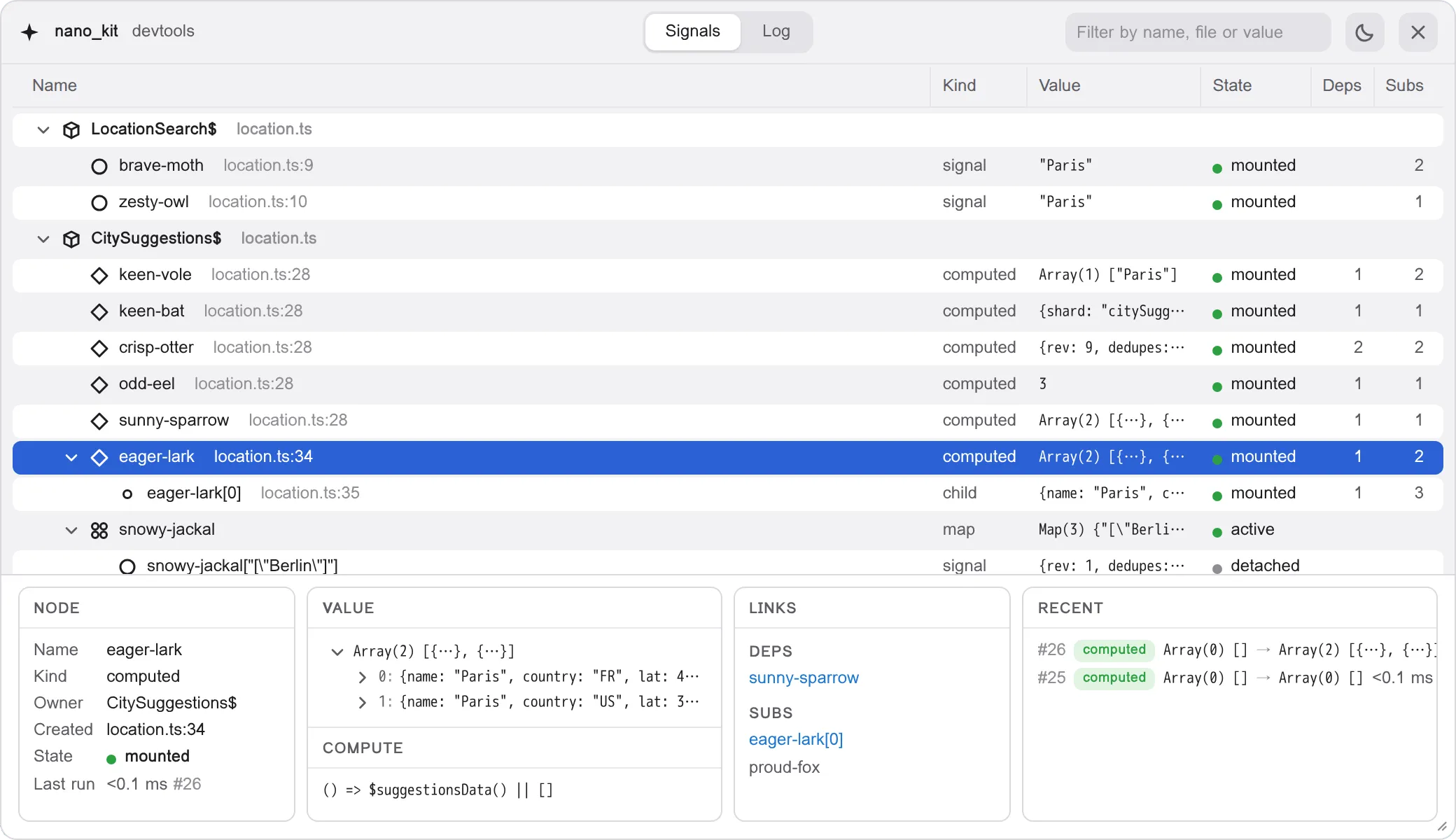Open the sunny-sparrow dependency link
The width and height of the screenshot is (1456, 840).
[804, 678]
